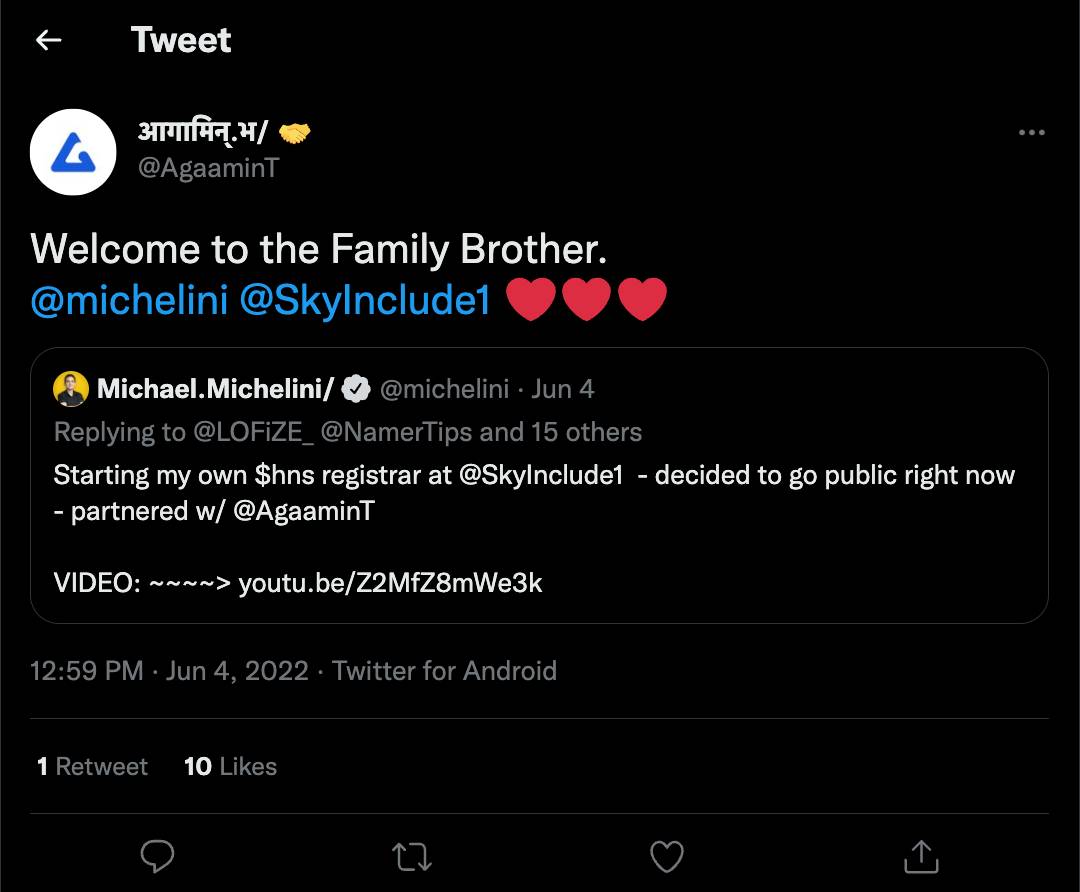The height and width of the screenshot is (892, 1080).
Task: Open @michelini's handle inside the quoted tweet
Action: coord(445,388)
